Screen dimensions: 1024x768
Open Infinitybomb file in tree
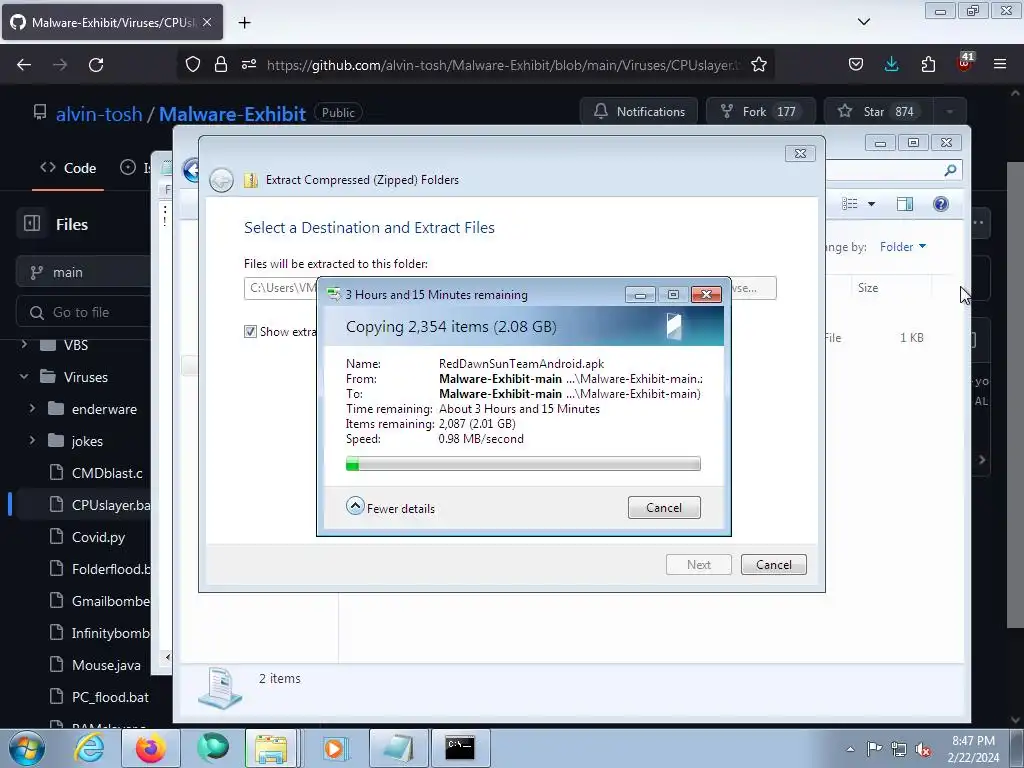pos(110,633)
